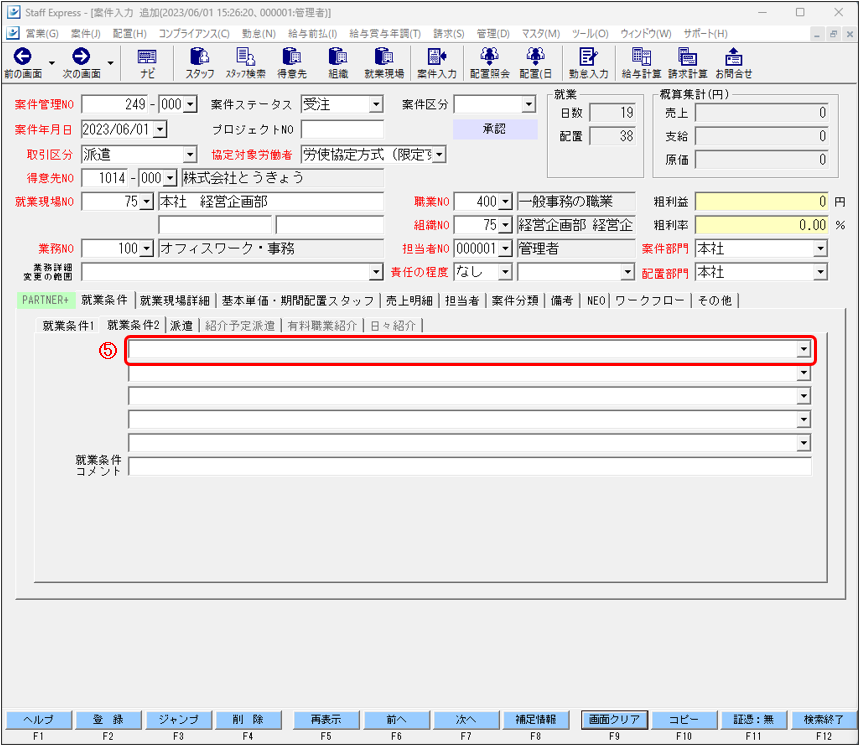The width and height of the screenshot is (861, 746).
Task: Open the 案件区分 dropdown
Action: pyautogui.click(x=528, y=104)
